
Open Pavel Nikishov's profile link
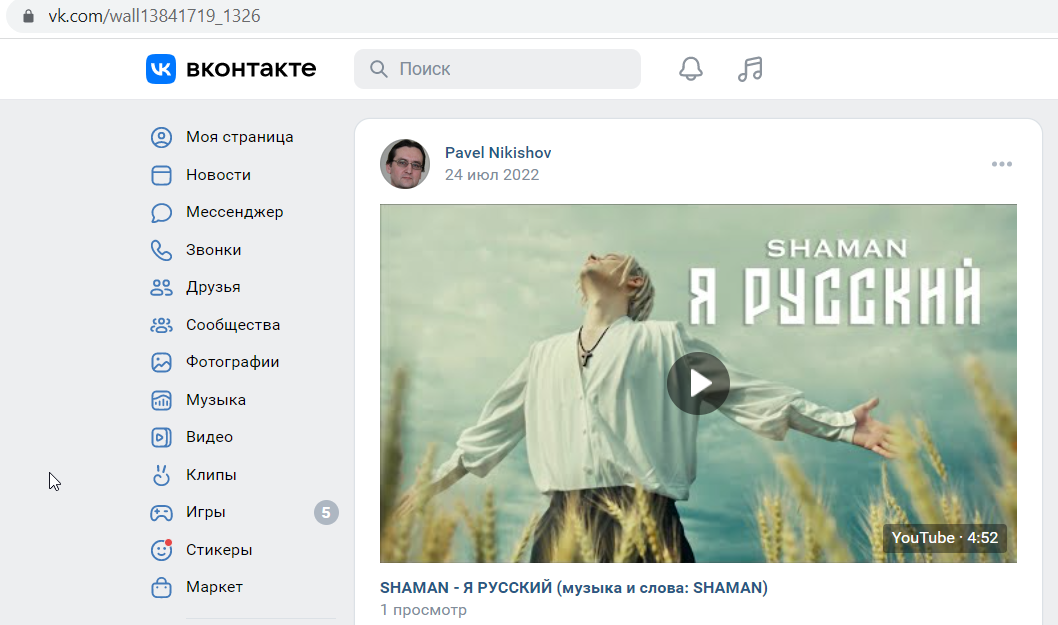point(498,153)
